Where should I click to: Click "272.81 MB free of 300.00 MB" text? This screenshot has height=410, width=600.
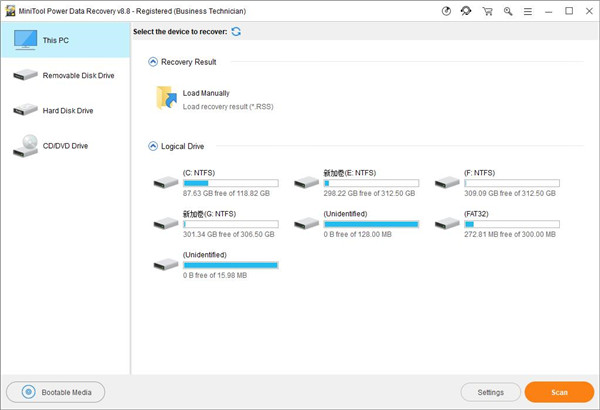(x=510, y=234)
